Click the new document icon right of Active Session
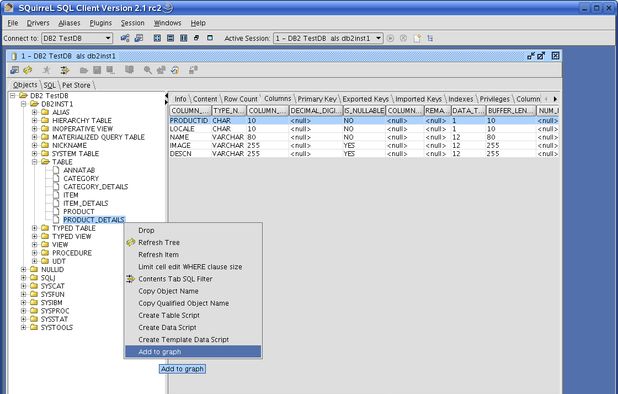The width and height of the screenshot is (618, 394). tap(417, 38)
